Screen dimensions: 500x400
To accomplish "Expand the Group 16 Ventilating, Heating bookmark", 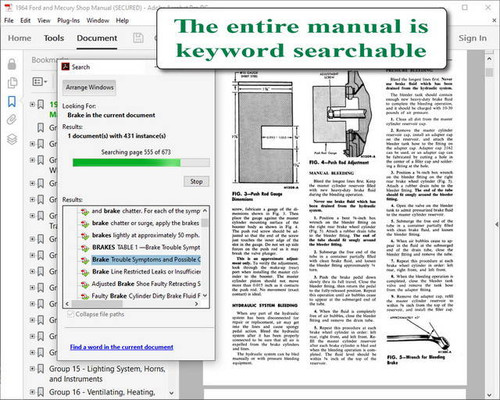I will coord(32,392).
